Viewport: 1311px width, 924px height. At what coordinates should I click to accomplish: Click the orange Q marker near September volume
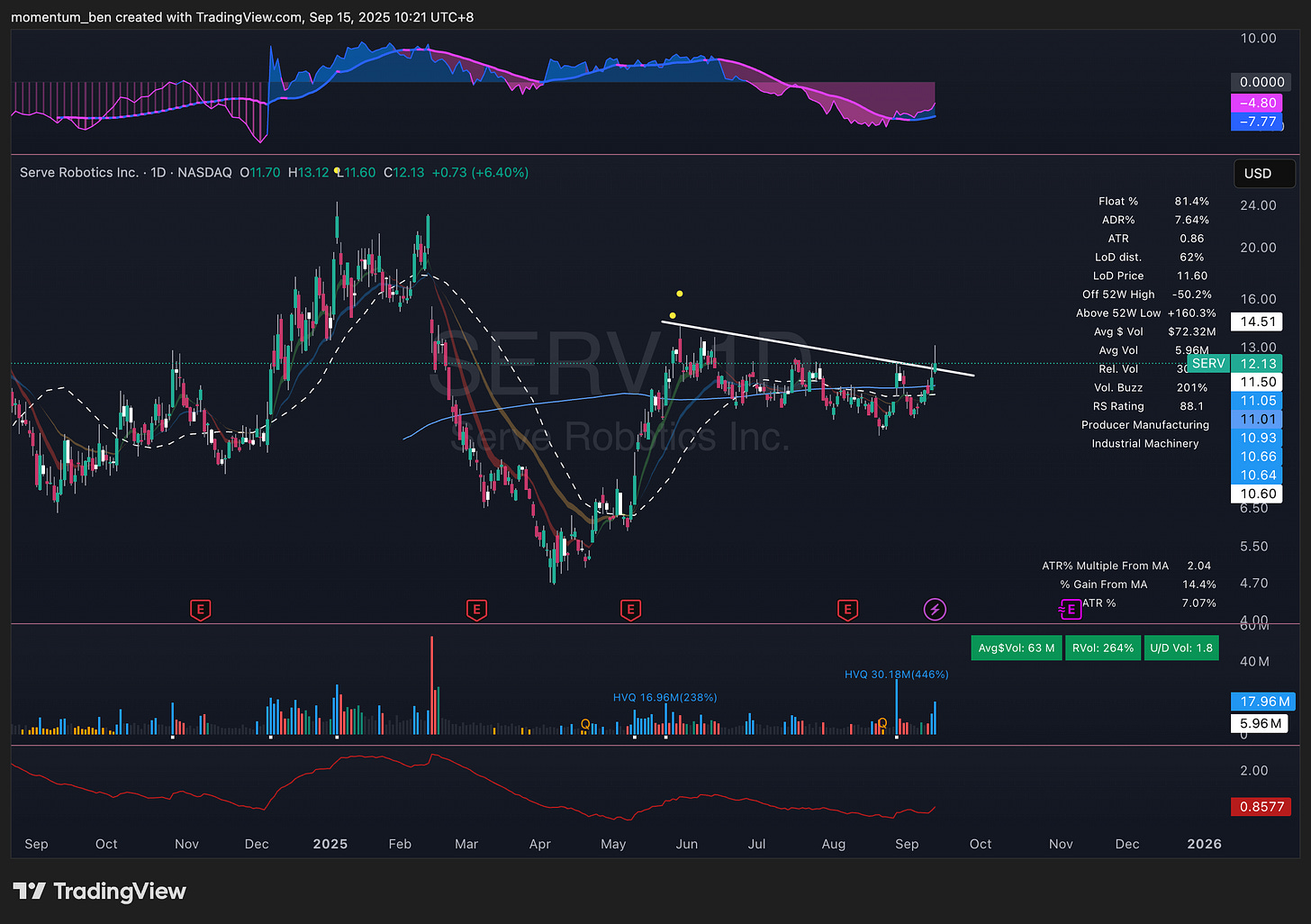click(x=882, y=722)
